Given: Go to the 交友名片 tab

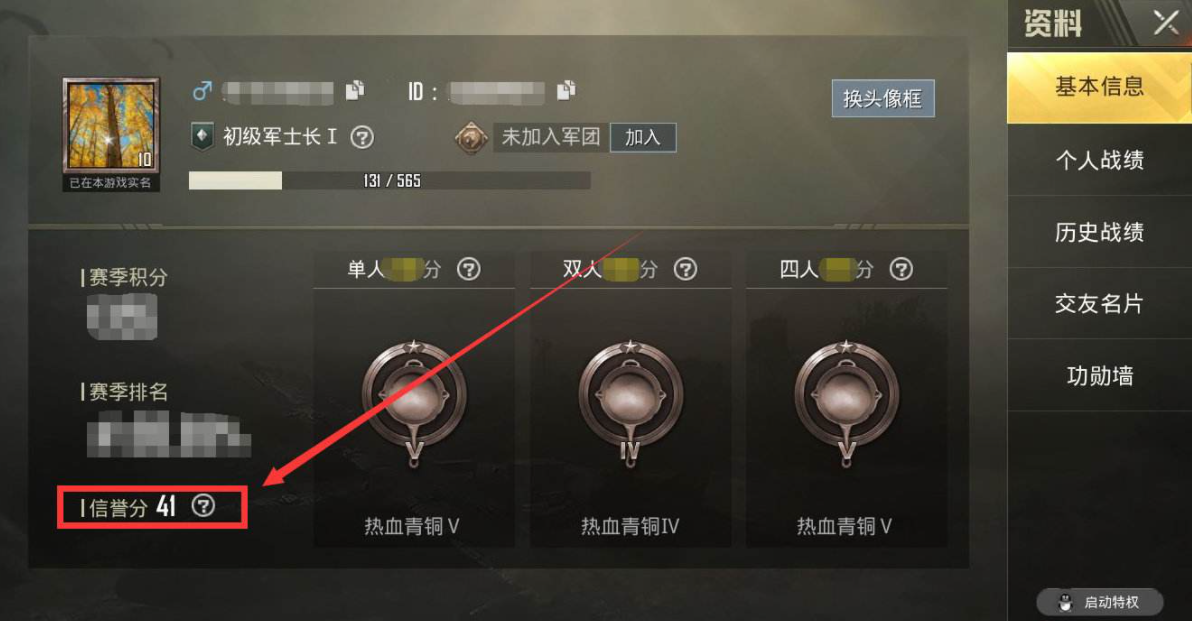Looking at the screenshot, I should click(x=1099, y=304).
